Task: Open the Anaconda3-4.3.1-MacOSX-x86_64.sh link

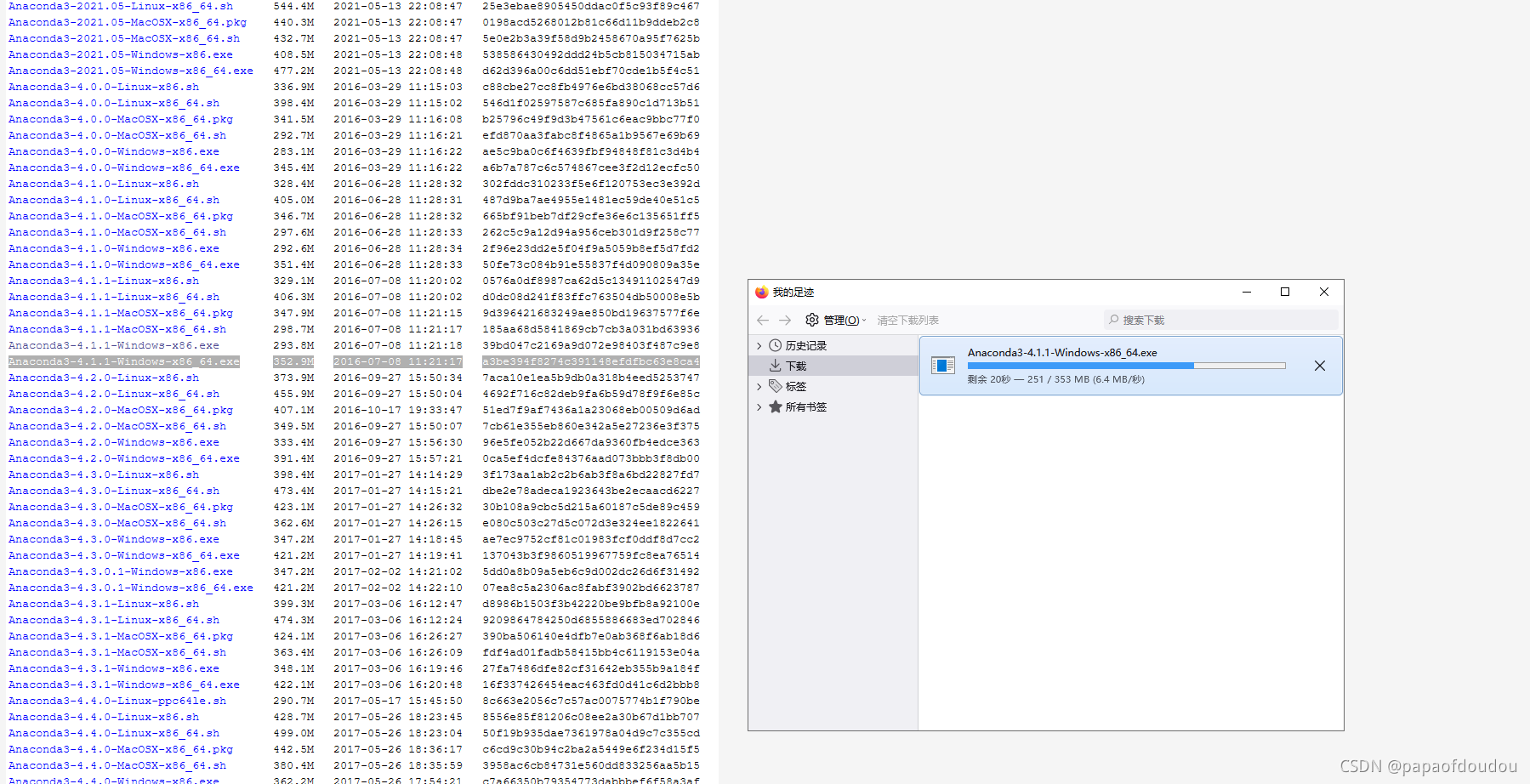Action: (x=117, y=652)
